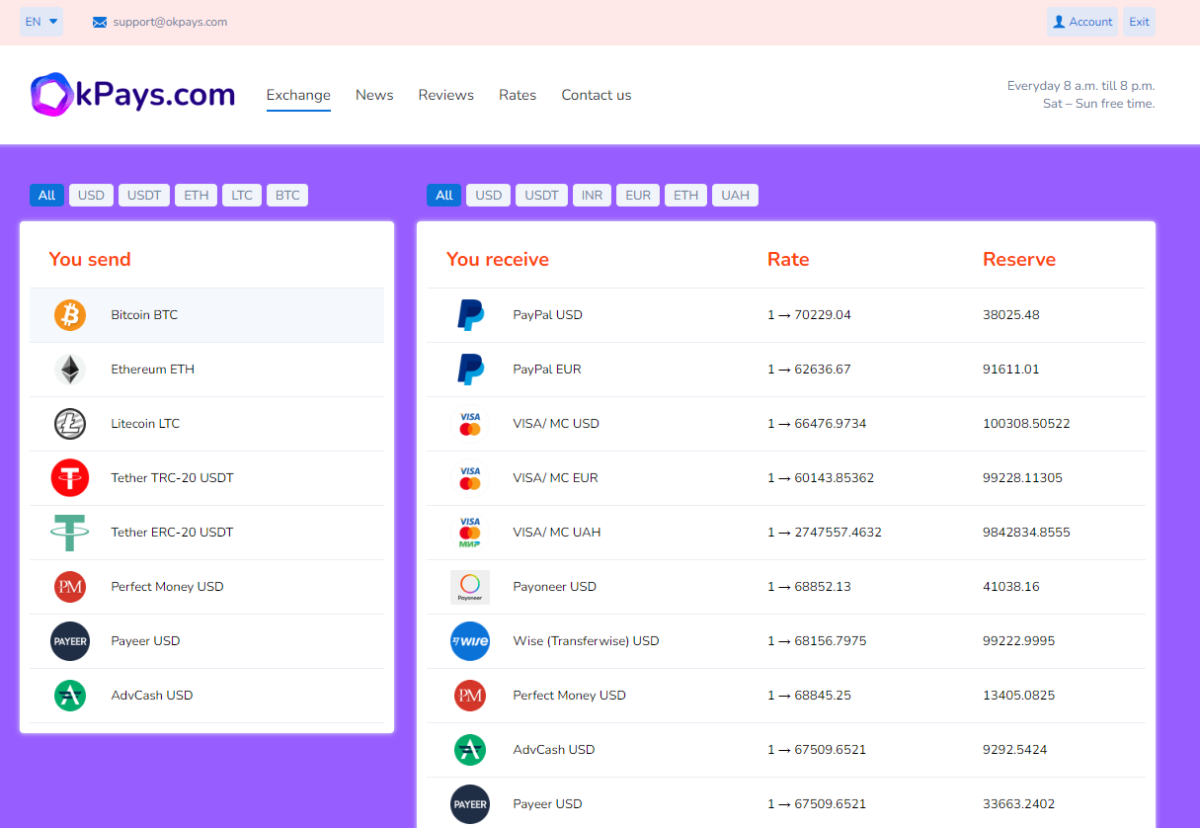The image size is (1200, 828).
Task: Click the PayPal USD logo icon
Action: [470, 315]
